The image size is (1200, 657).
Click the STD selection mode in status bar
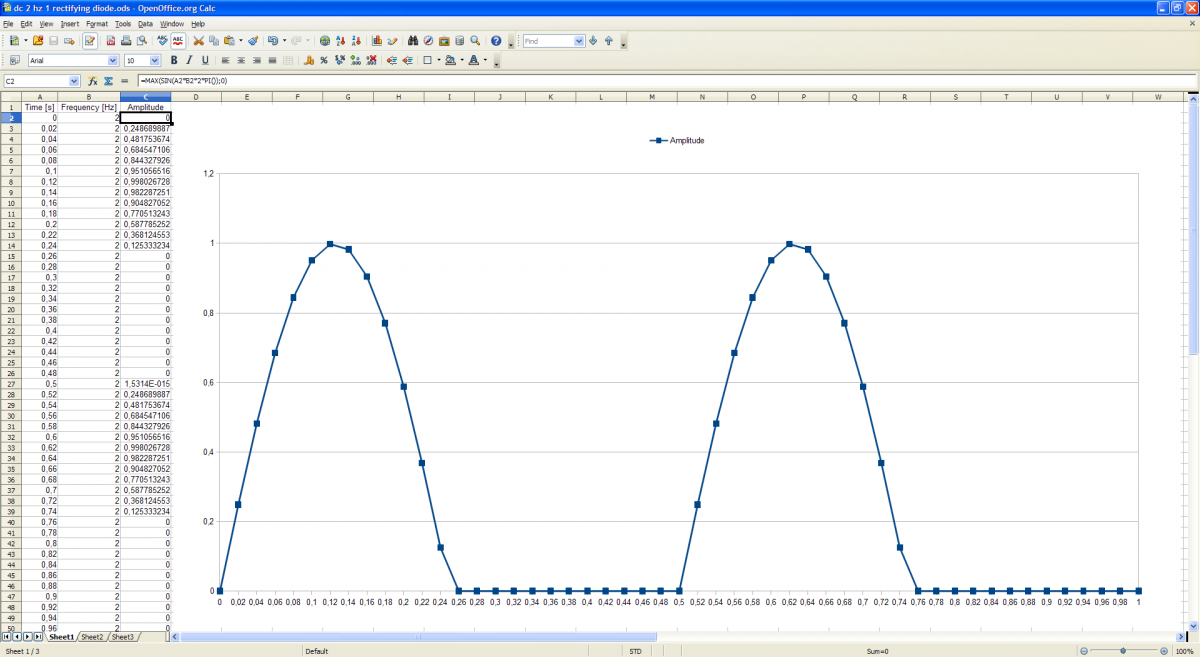[635, 651]
